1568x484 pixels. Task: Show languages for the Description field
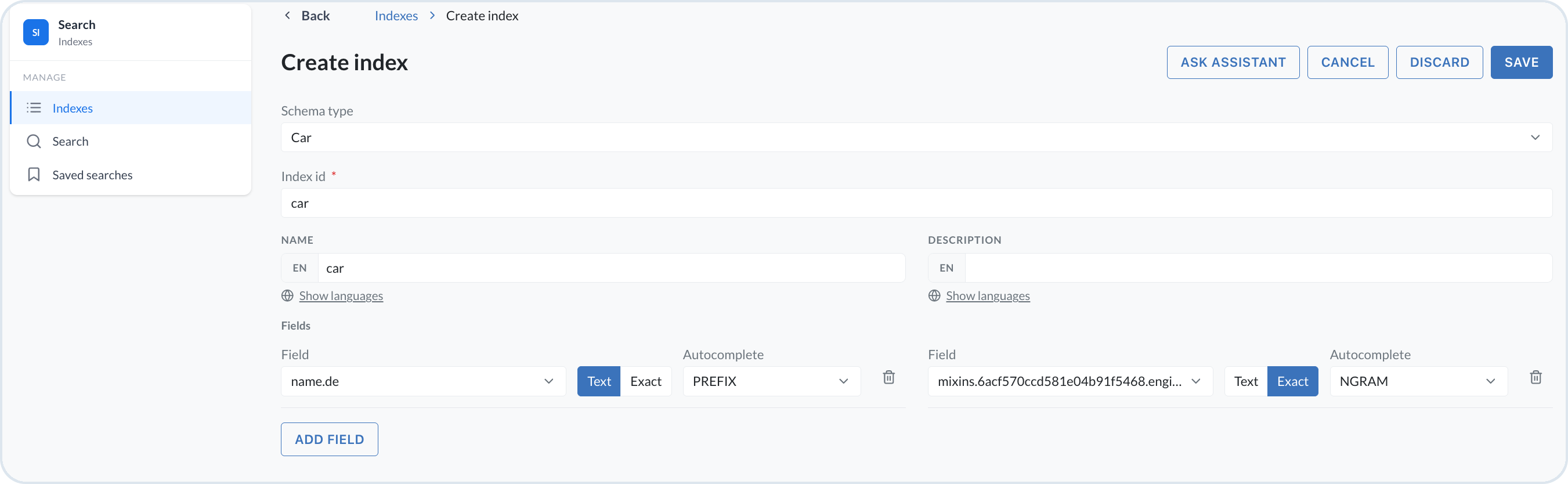pyautogui.click(x=987, y=296)
